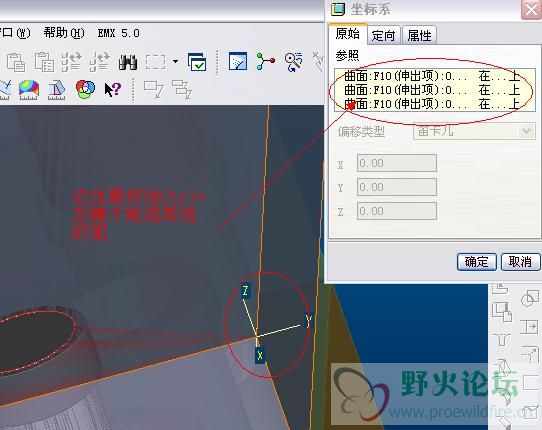Switch to the 属性 tab
542x430 pixels.
419,35
